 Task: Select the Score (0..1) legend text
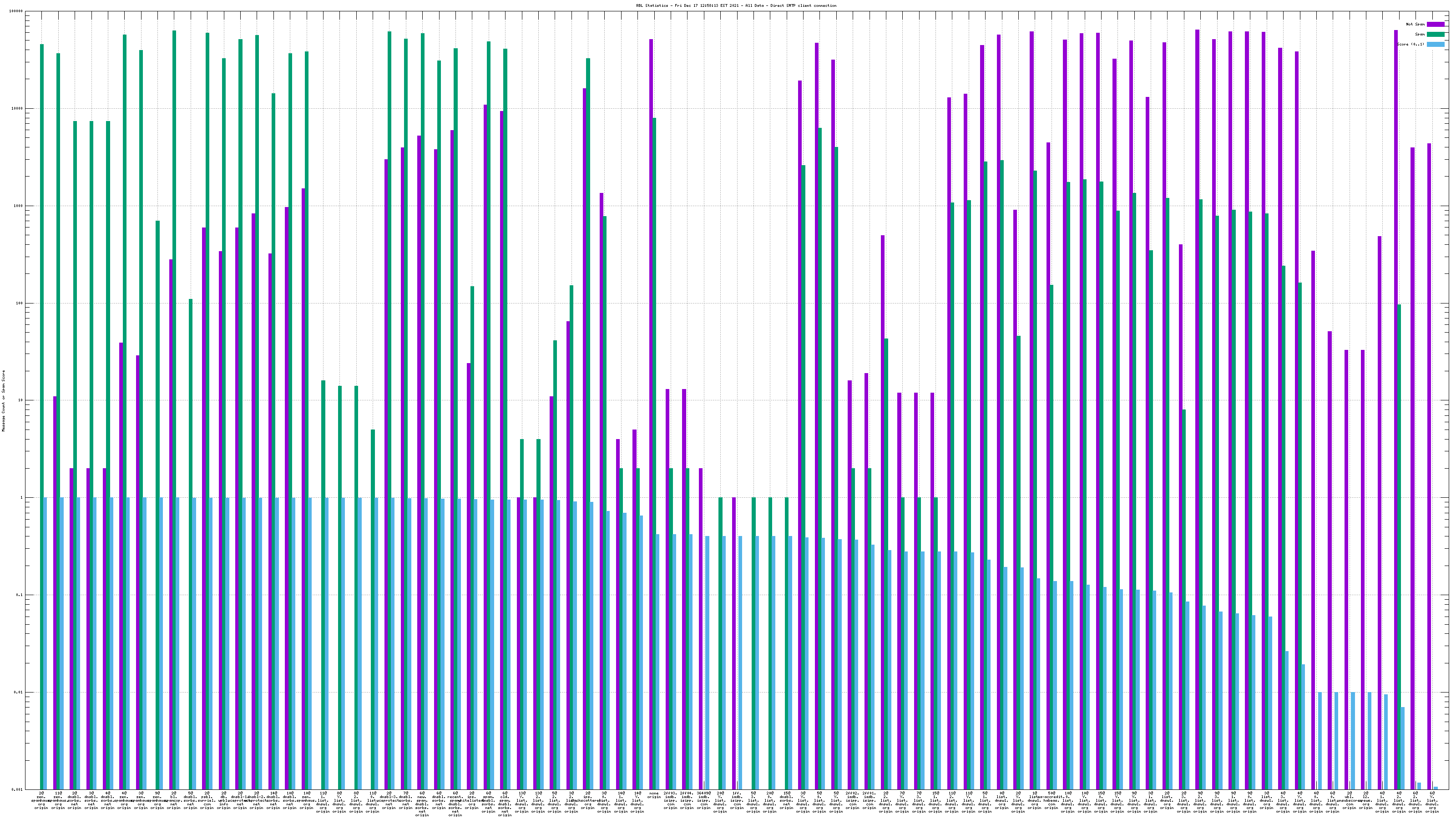(x=1410, y=44)
